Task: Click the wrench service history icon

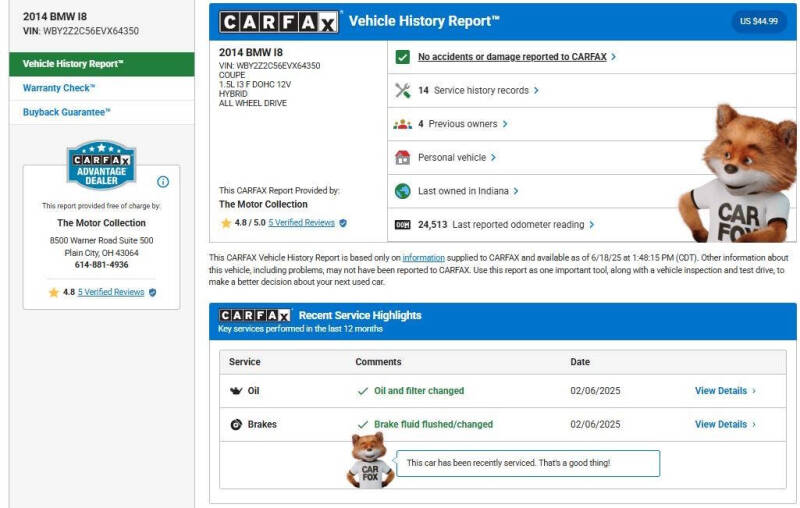Action: (403, 90)
